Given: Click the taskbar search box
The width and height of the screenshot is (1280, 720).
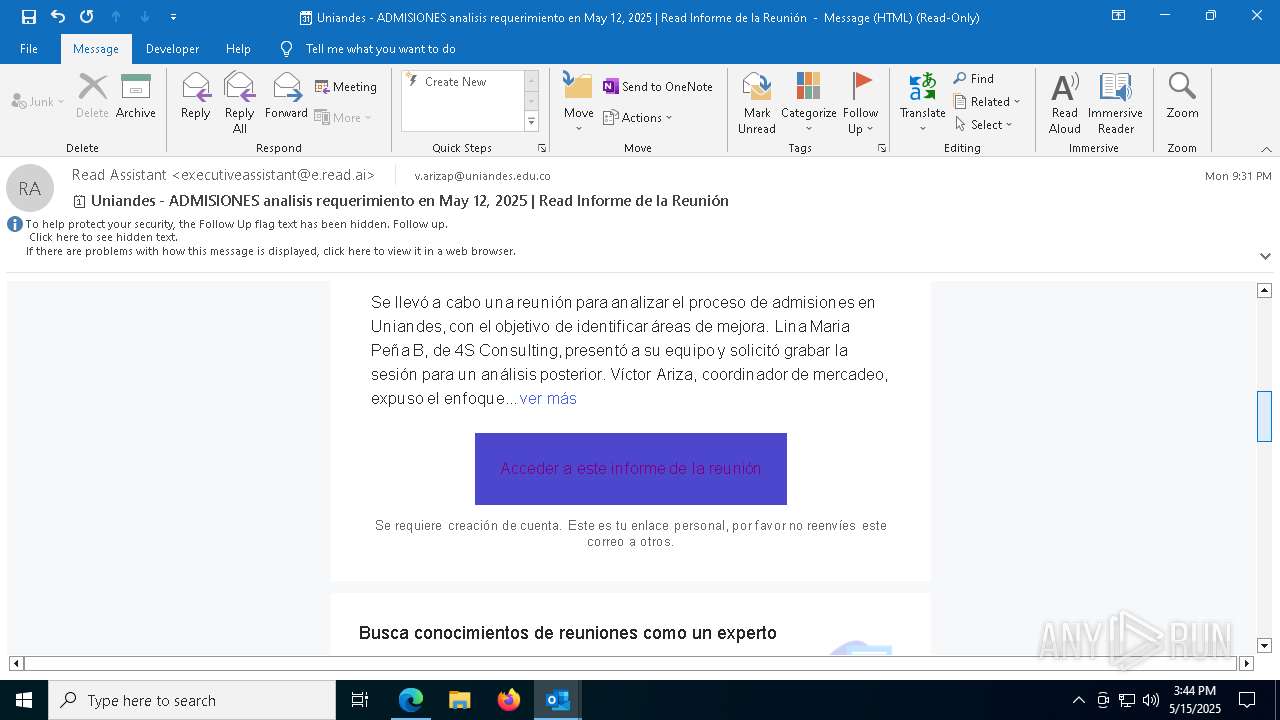Looking at the screenshot, I should pyautogui.click(x=192, y=700).
